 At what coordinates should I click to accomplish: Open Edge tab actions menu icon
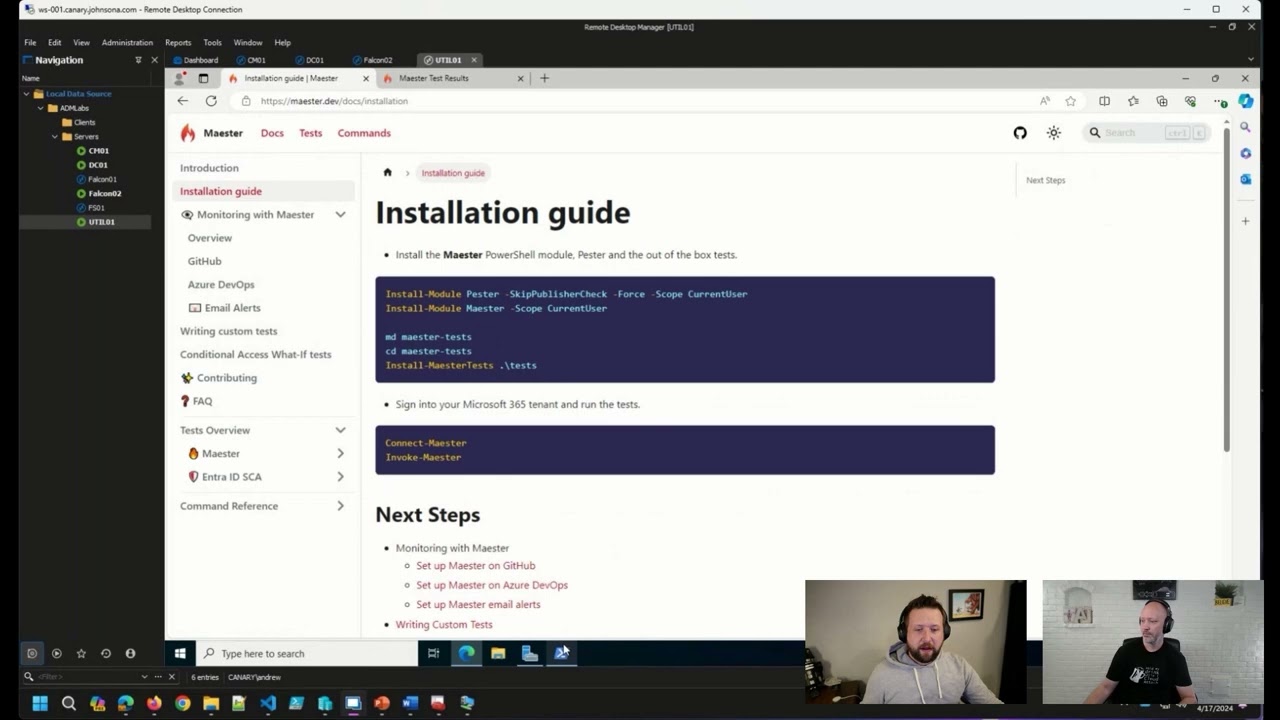coord(203,78)
